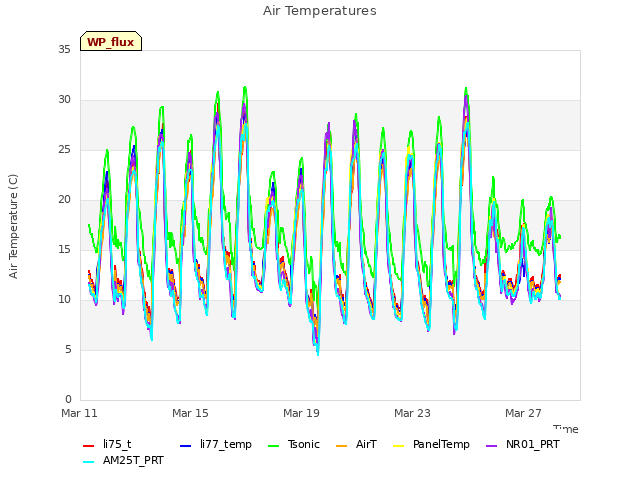
Task: Click the 5 y-axis tick label
Action: click(x=68, y=350)
